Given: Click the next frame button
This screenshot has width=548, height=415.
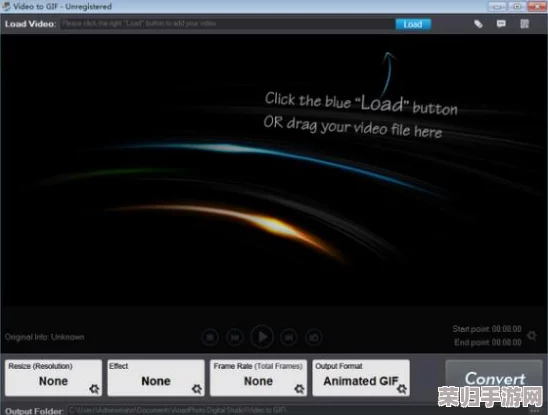Looking at the screenshot, I should 289,337.
